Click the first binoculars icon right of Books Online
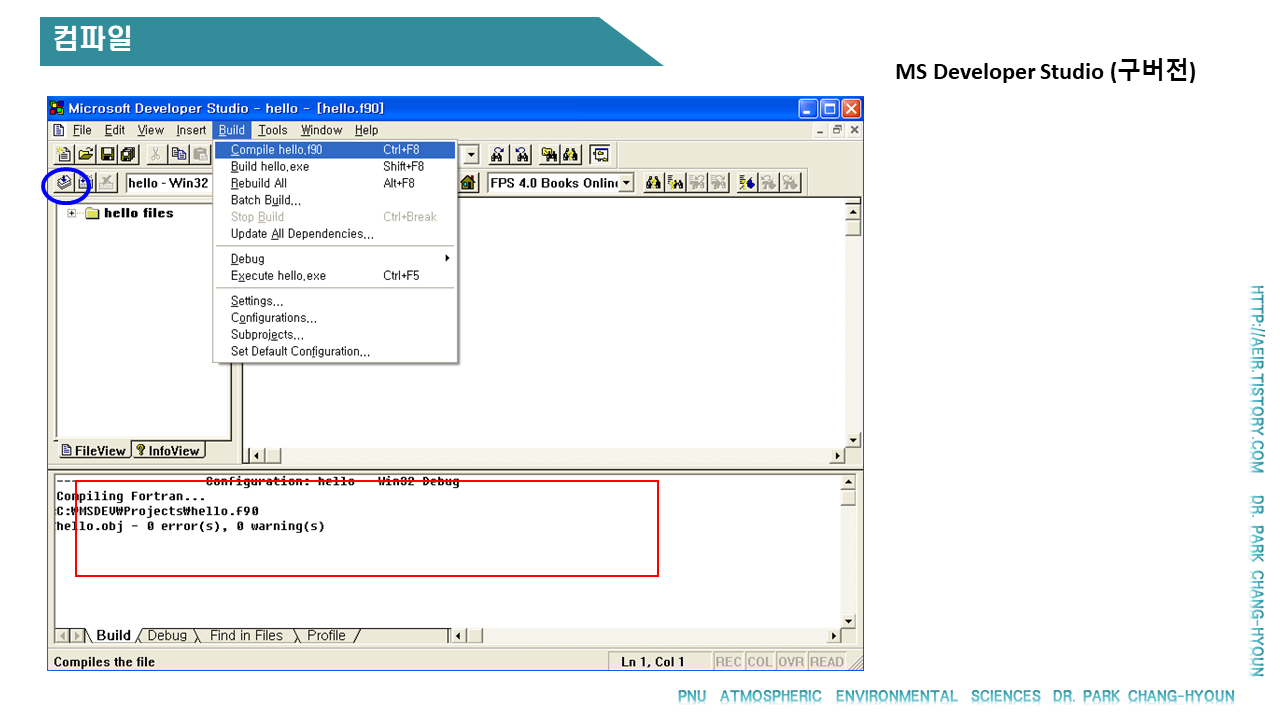This screenshot has width=1280, height=720. [654, 183]
